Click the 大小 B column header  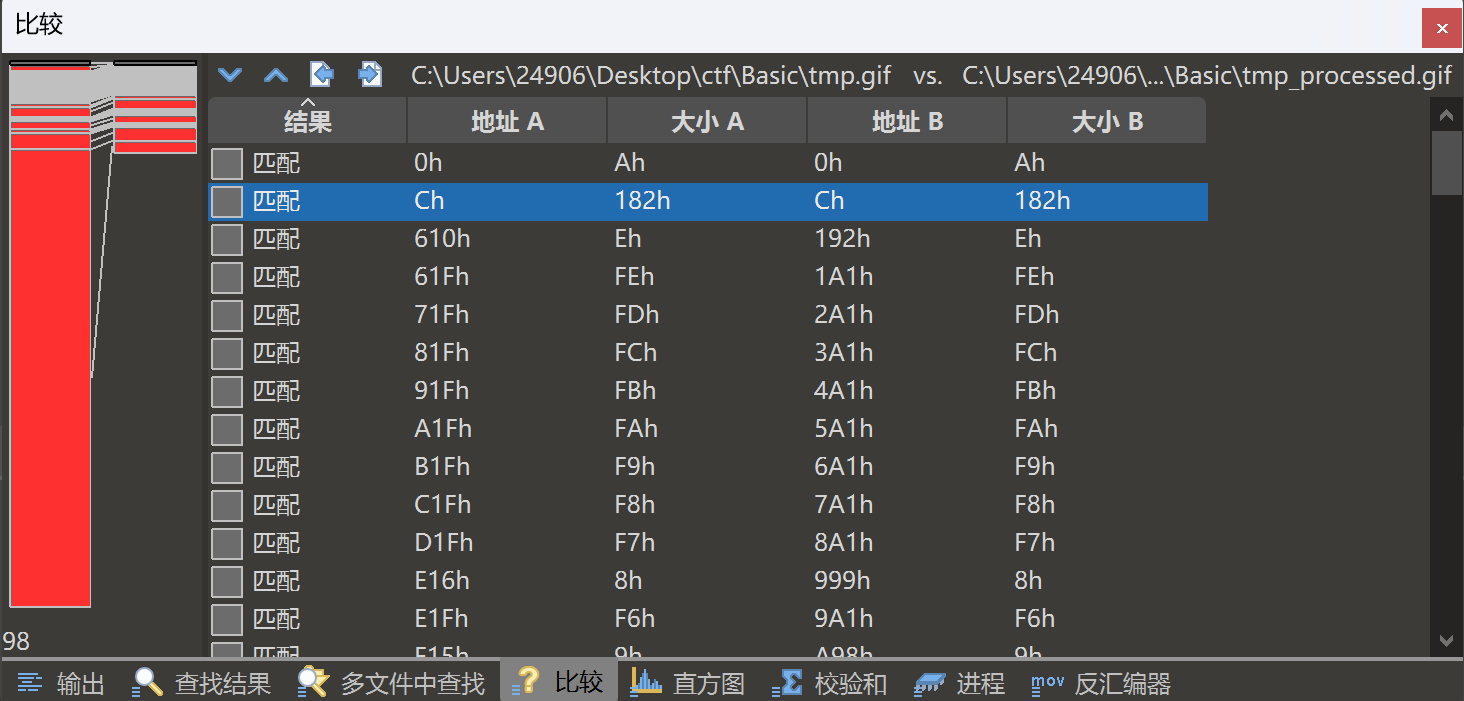(1106, 122)
